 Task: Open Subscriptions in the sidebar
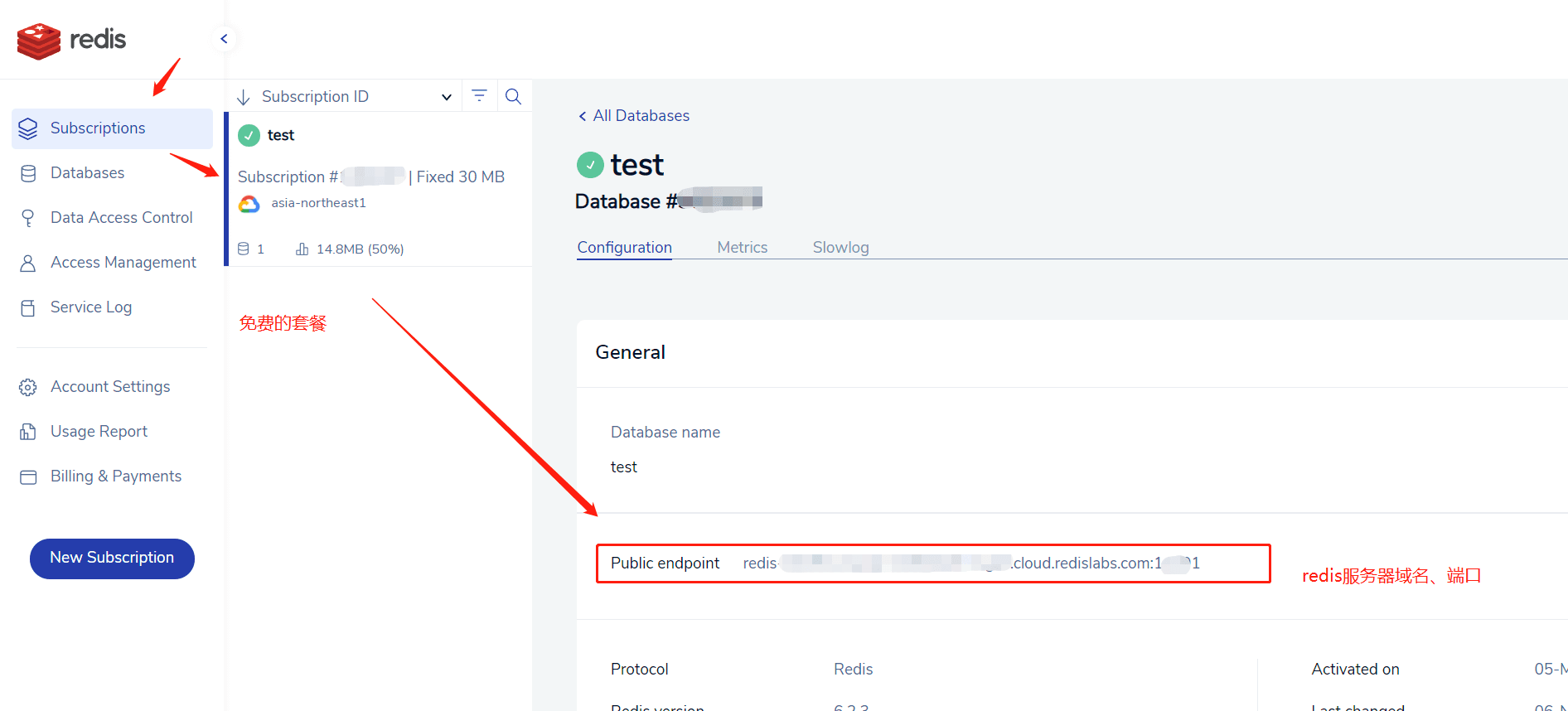click(112, 128)
